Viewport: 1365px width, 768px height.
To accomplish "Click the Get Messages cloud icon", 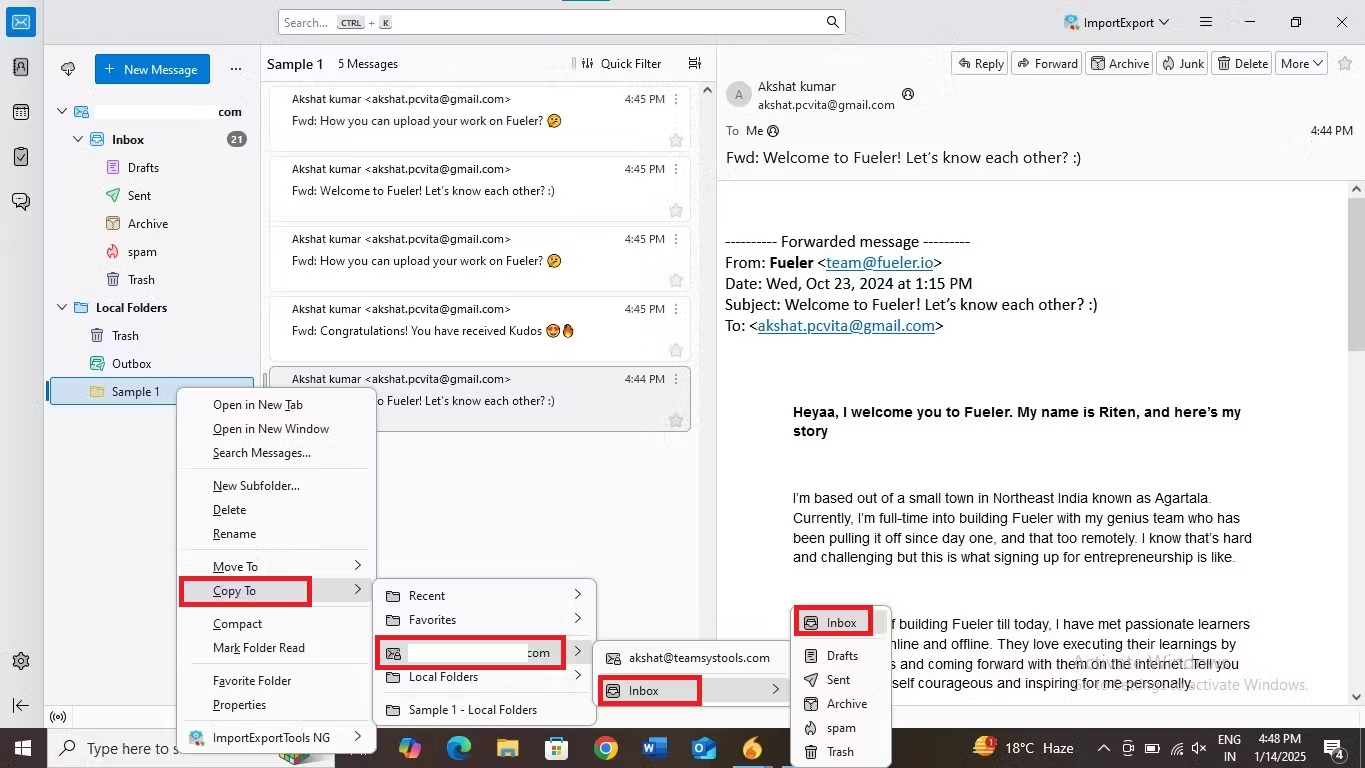I will [68, 69].
